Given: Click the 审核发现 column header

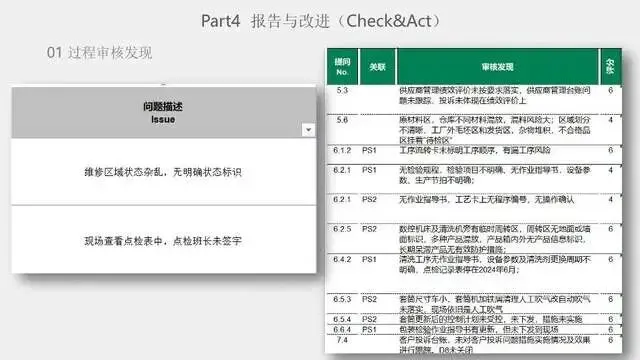Looking at the screenshot, I should 498,67.
